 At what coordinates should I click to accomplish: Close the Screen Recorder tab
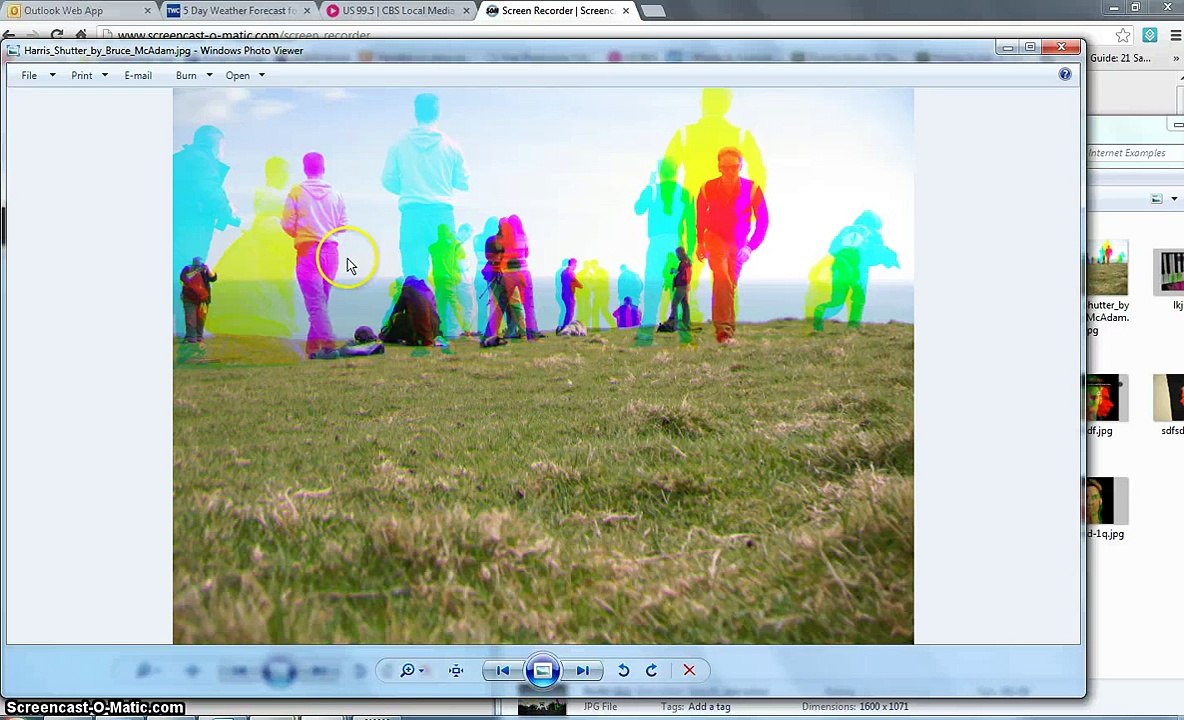point(626,11)
